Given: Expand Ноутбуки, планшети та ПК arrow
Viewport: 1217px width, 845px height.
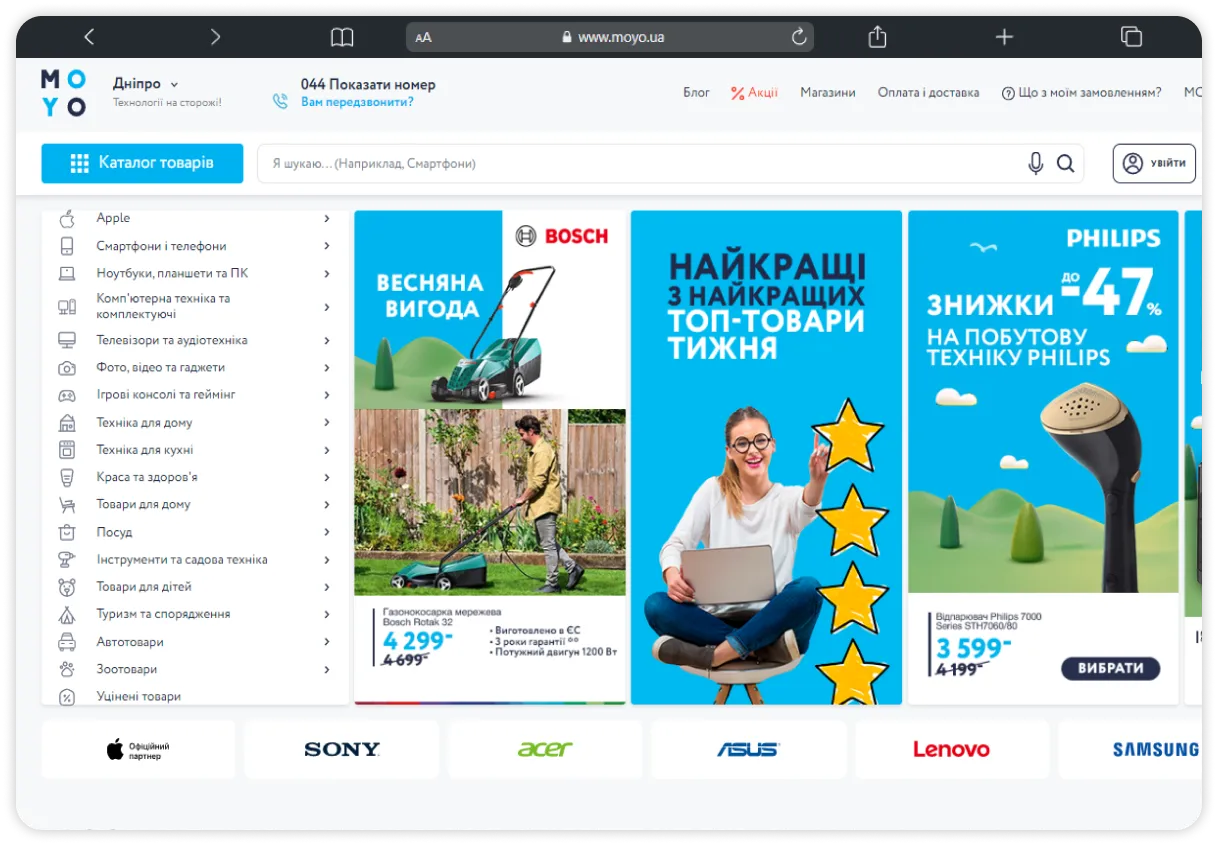Looking at the screenshot, I should [327, 273].
